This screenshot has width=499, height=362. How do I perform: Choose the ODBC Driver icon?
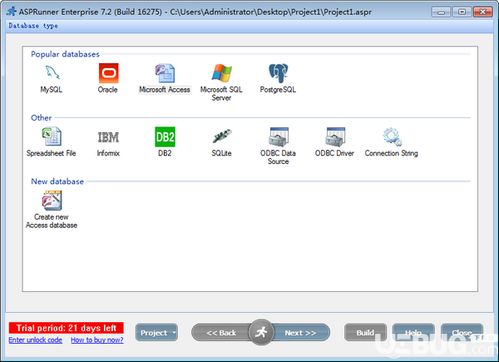(335, 137)
